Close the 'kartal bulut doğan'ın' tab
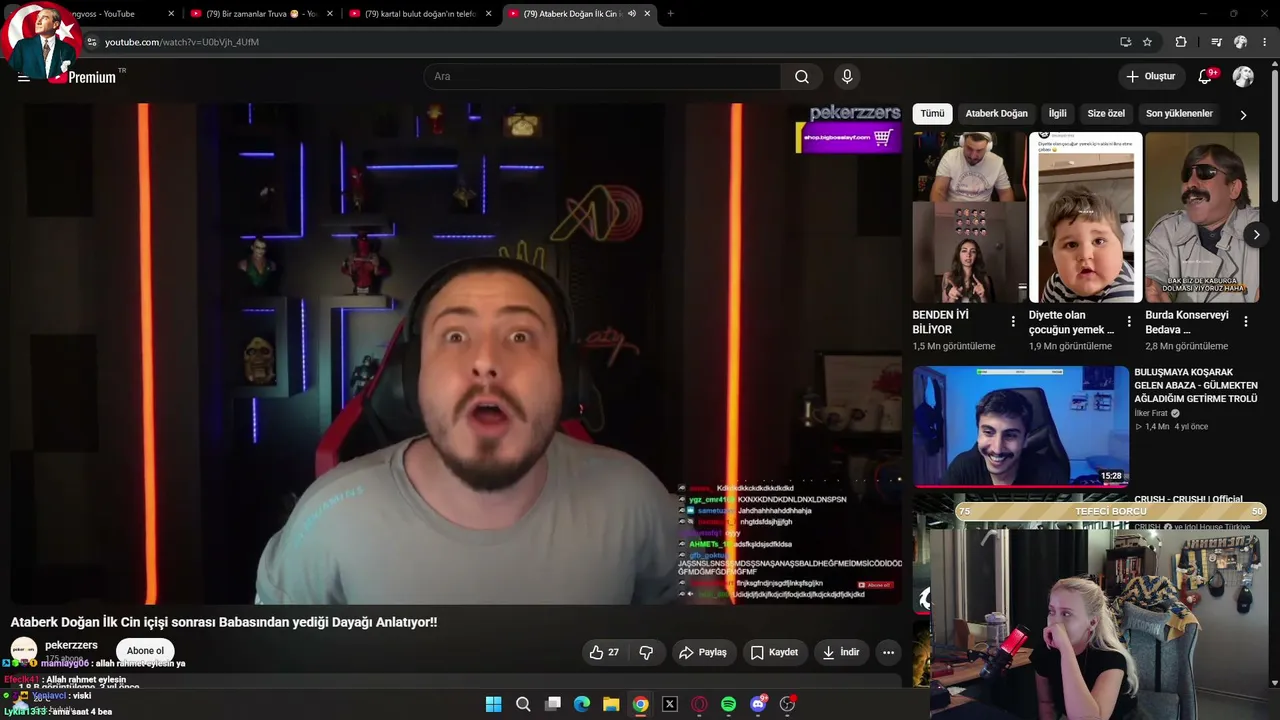 point(487,14)
